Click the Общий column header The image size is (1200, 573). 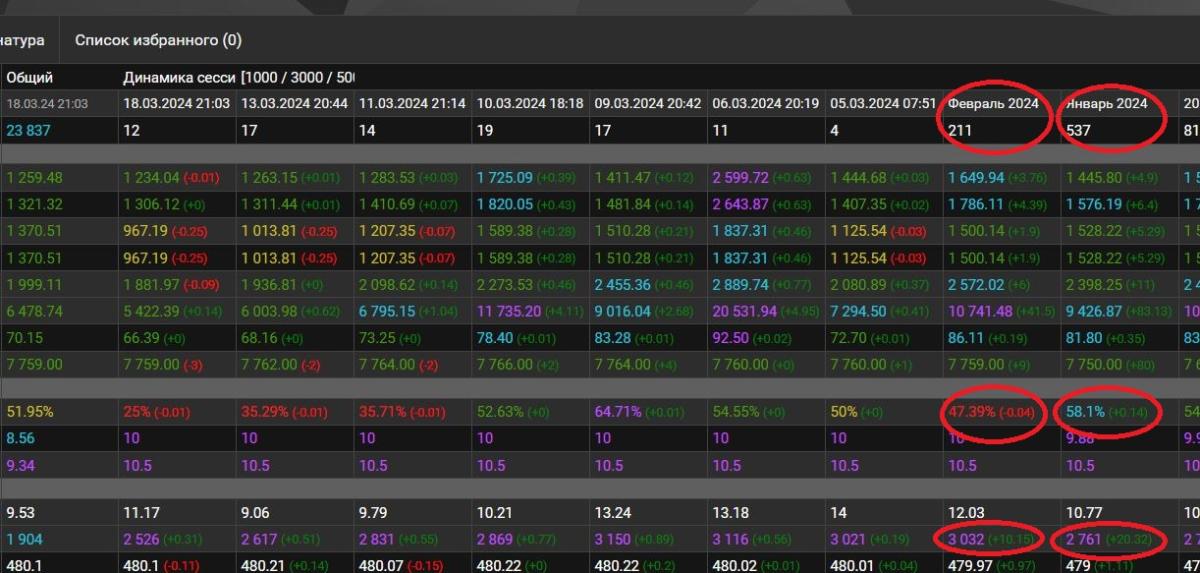[x=30, y=77]
